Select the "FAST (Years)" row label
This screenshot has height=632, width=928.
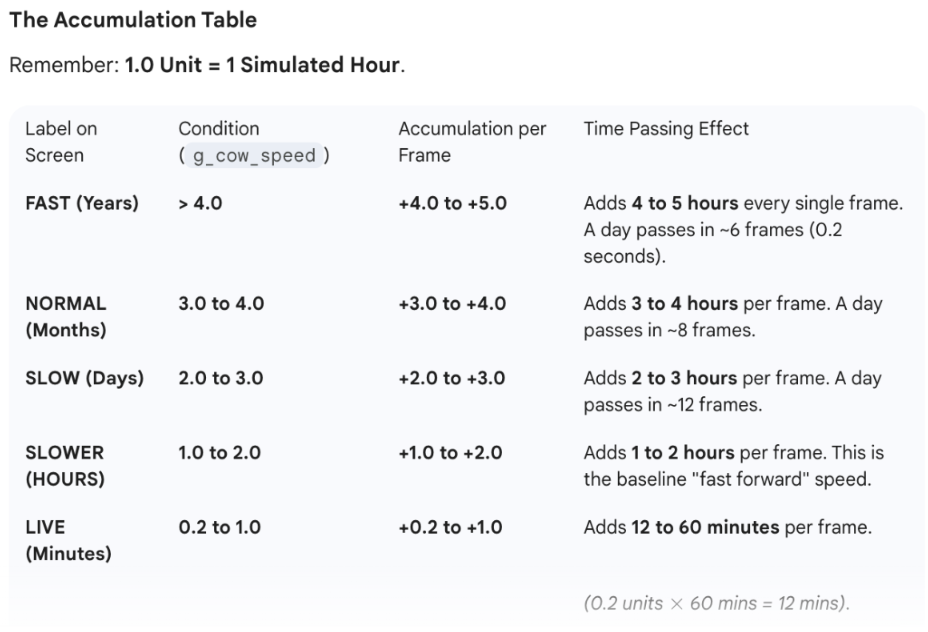coord(82,204)
